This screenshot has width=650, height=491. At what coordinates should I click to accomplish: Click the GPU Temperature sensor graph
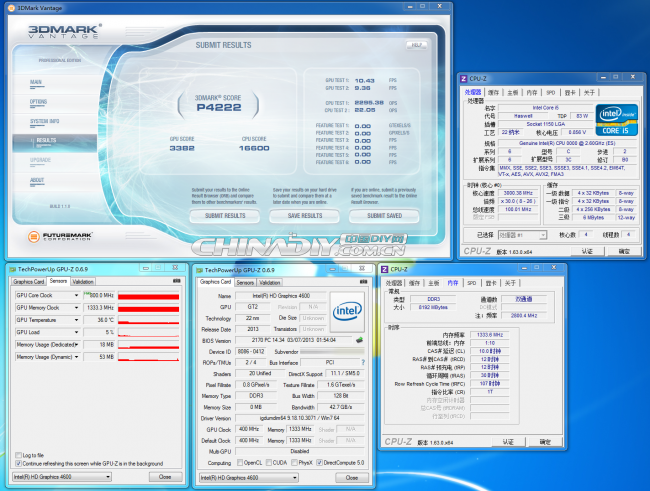coord(148,320)
